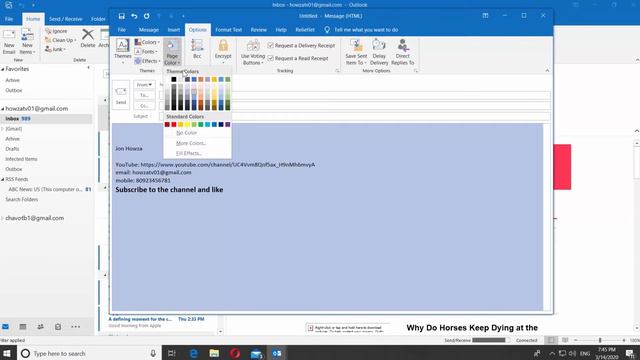
Task: Open File Explorer from the taskbar
Action: pyautogui.click(x=214, y=353)
